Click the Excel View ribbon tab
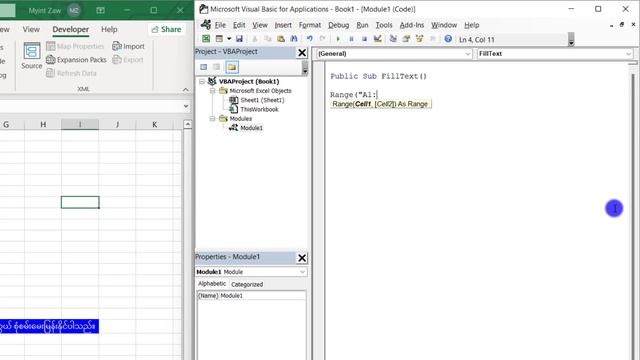640x360 pixels. pyautogui.click(x=31, y=29)
